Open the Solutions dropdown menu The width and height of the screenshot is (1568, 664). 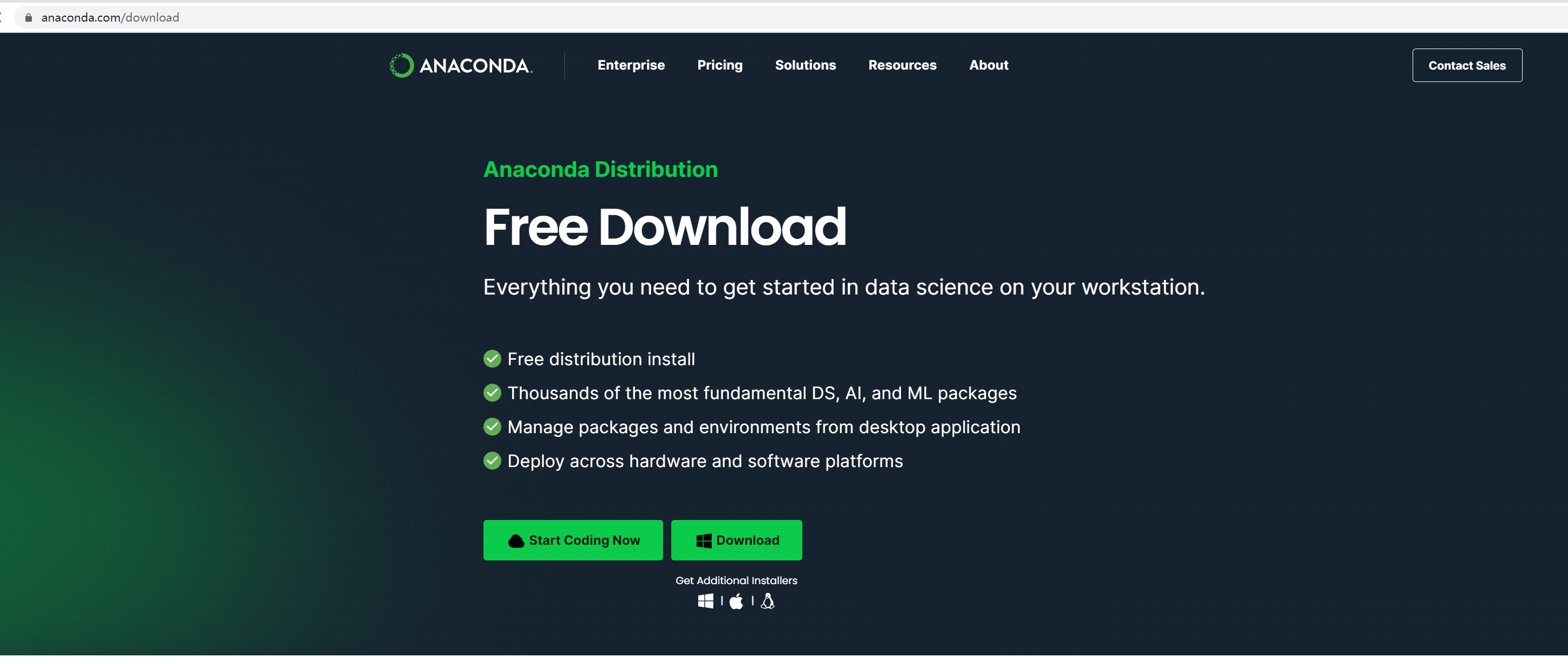pos(805,65)
